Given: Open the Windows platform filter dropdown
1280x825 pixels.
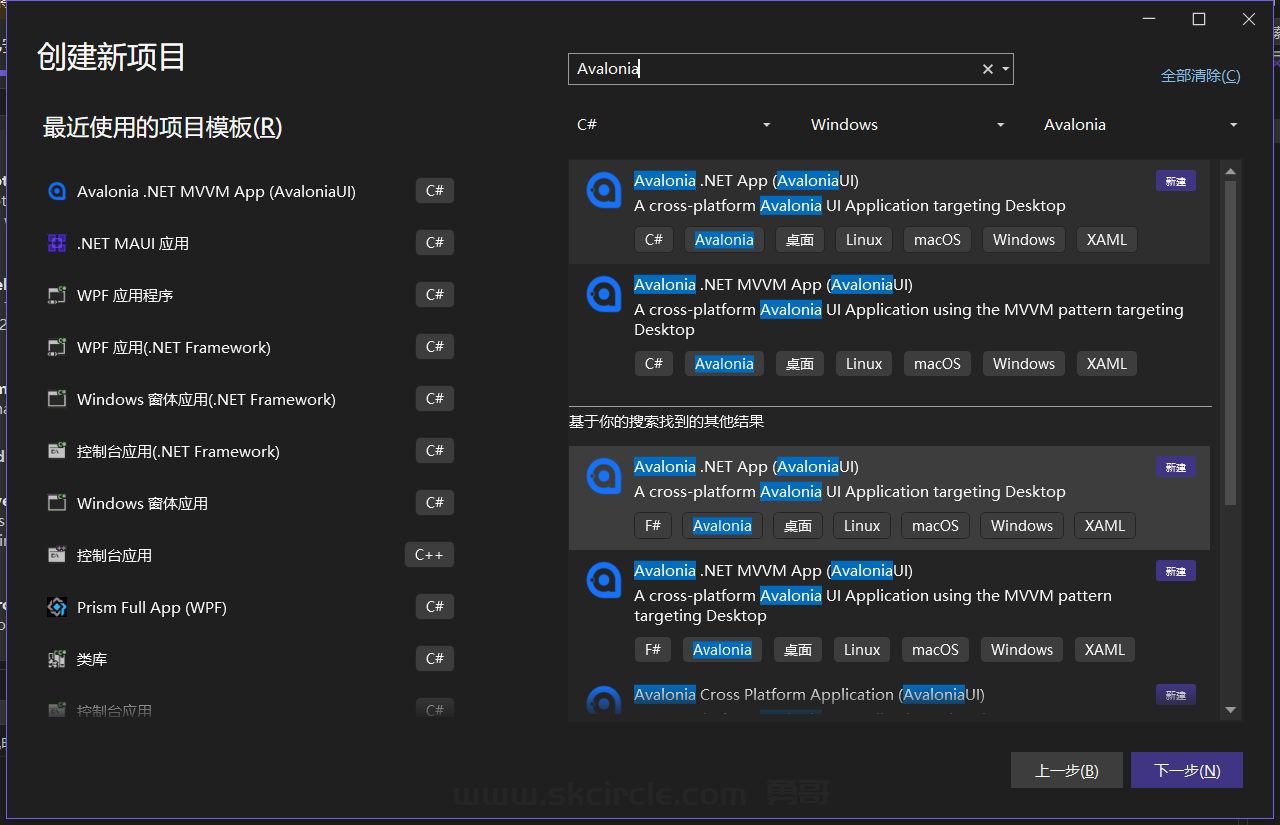Looking at the screenshot, I should (x=907, y=125).
